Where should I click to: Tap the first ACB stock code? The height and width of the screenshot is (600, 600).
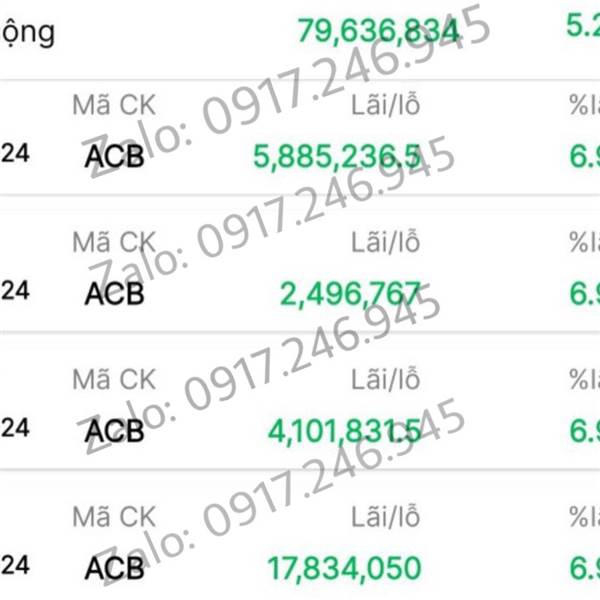pyautogui.click(x=114, y=157)
